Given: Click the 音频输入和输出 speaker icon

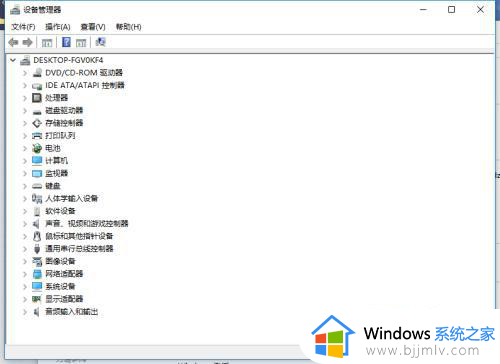Looking at the screenshot, I should click(36, 312).
